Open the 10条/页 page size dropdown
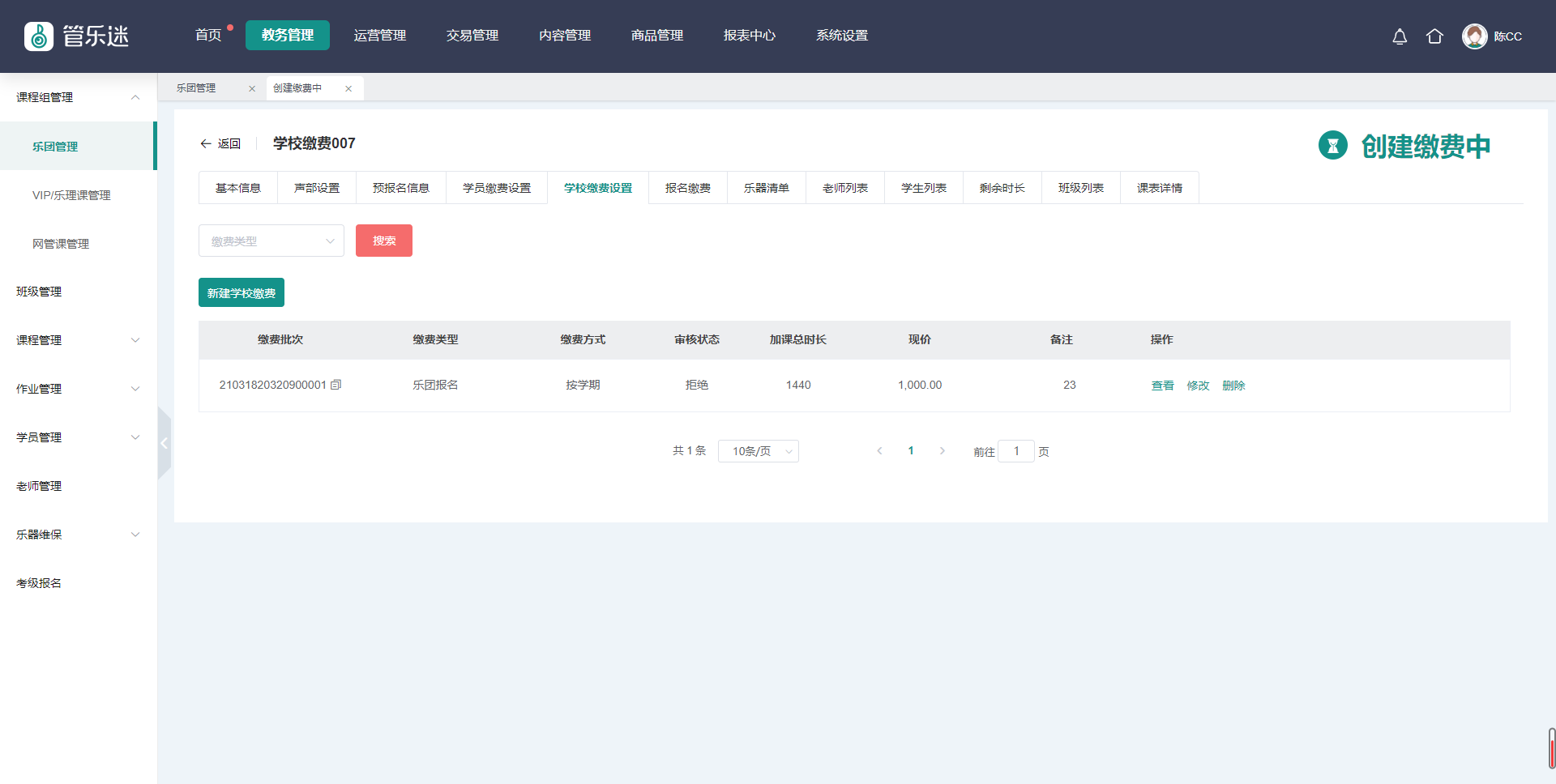Image resolution: width=1556 pixels, height=784 pixels. 759,451
